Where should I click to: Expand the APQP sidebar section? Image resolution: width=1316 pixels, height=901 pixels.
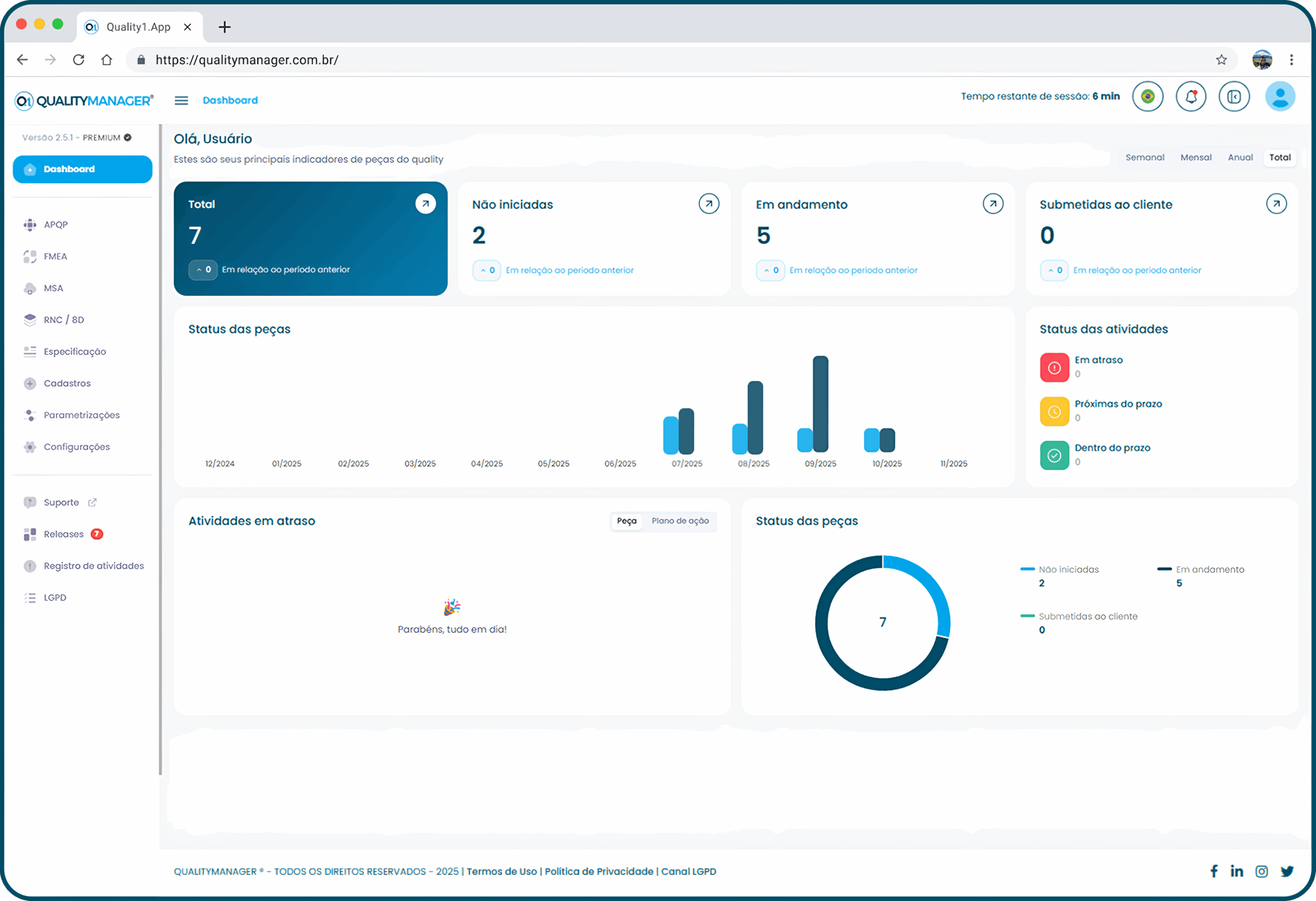(x=56, y=225)
